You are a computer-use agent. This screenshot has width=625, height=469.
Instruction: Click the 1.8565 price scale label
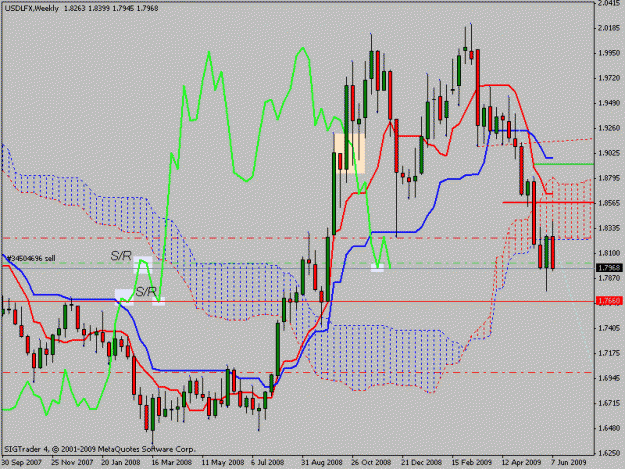610,203
